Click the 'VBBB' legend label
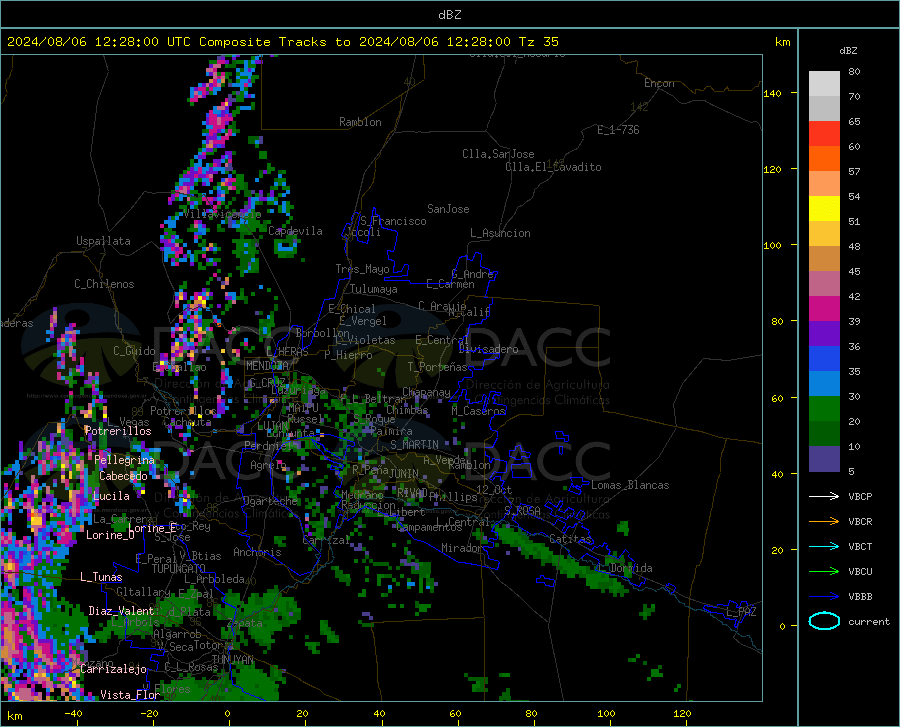Image resolution: width=900 pixels, height=727 pixels. tap(860, 597)
